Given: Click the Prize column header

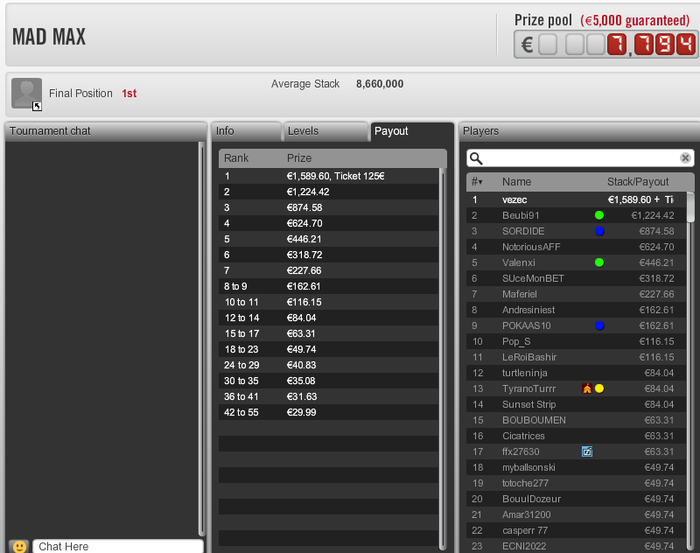Looking at the screenshot, I should click(299, 158).
